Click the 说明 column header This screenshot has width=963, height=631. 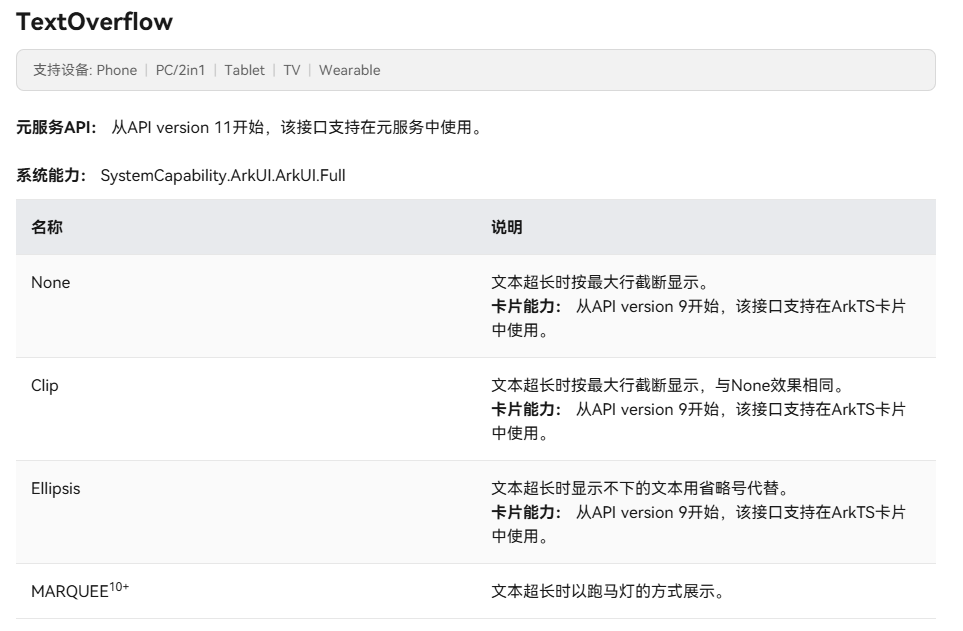(507, 228)
